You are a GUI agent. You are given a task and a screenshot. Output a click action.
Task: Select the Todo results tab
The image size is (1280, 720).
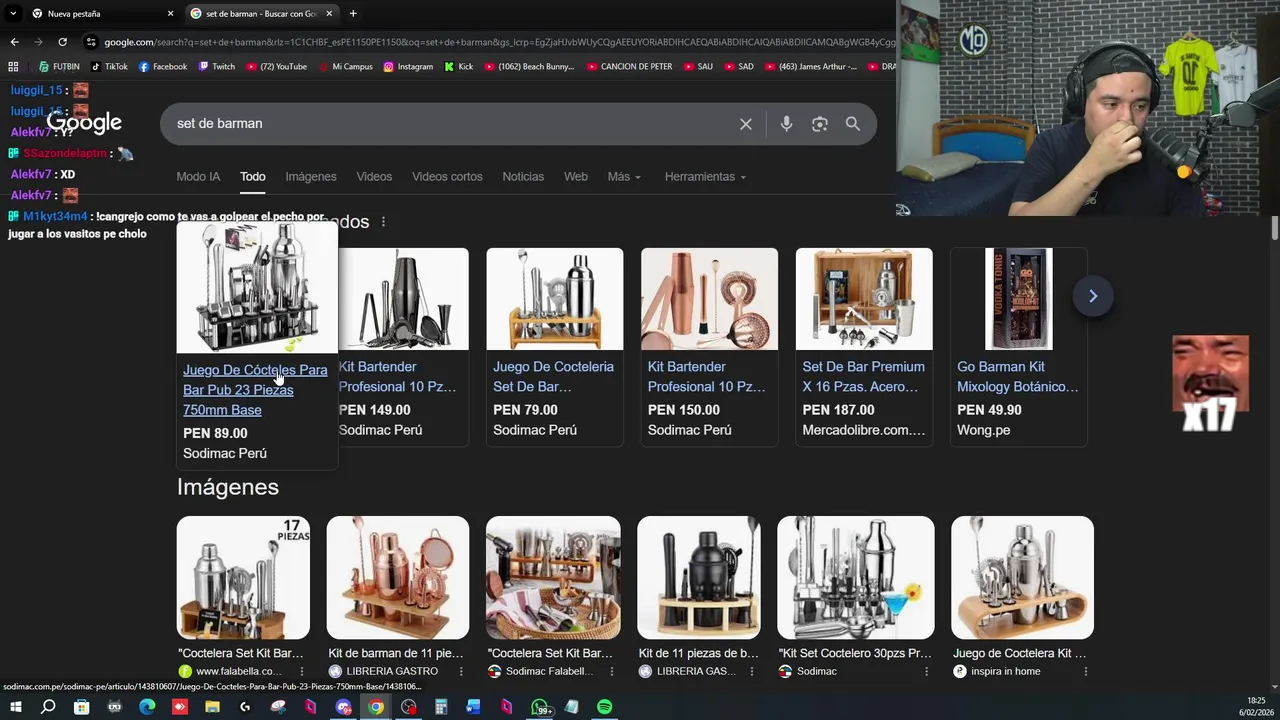point(252,177)
